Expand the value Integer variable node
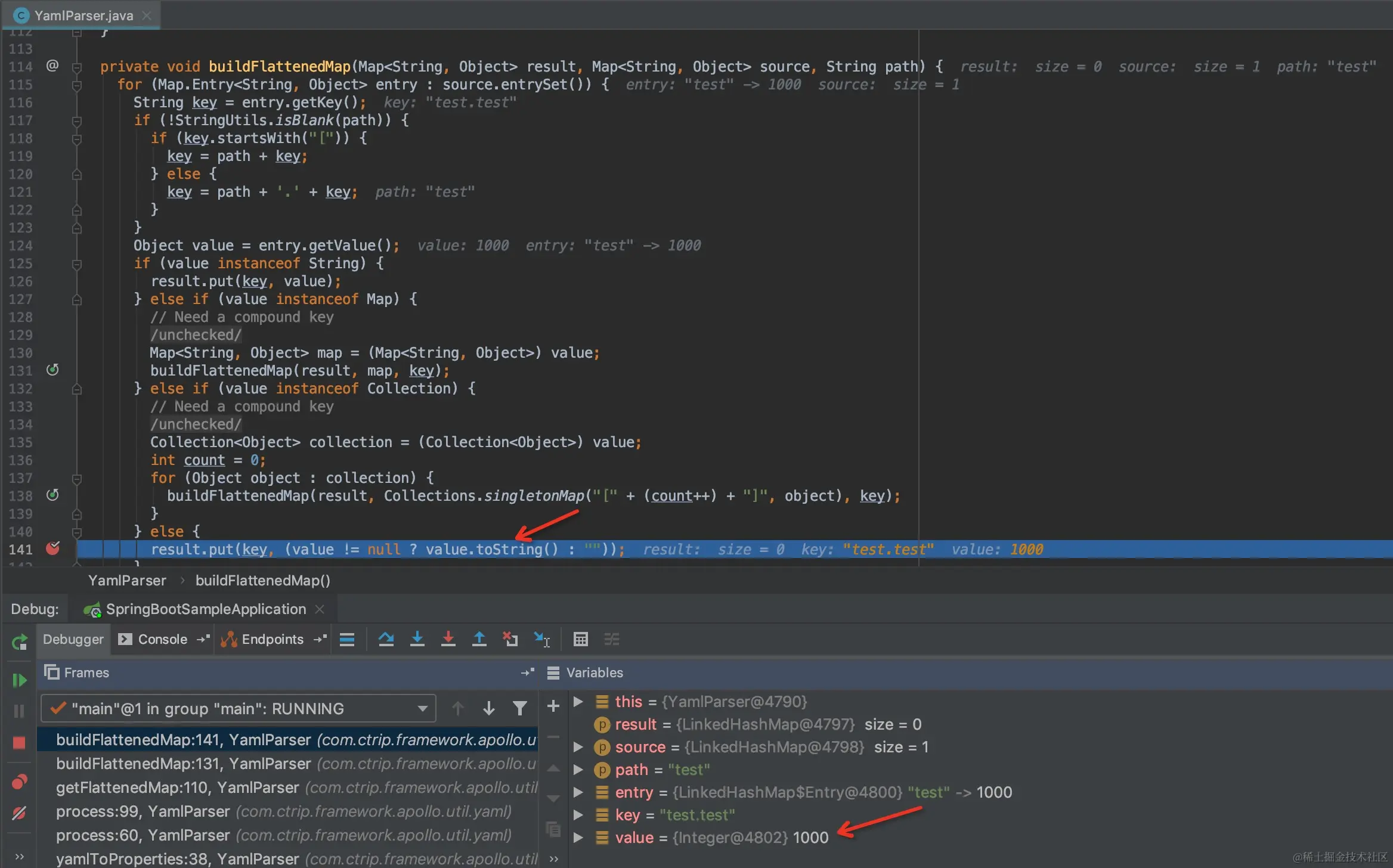Screen dimensions: 1393x868 577,837
